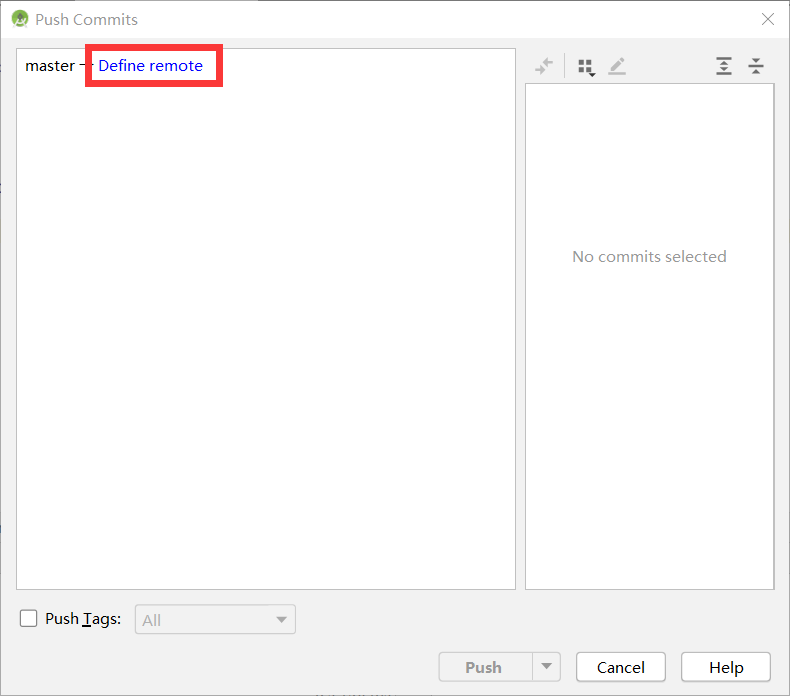Click the Define remote link

click(x=150, y=66)
